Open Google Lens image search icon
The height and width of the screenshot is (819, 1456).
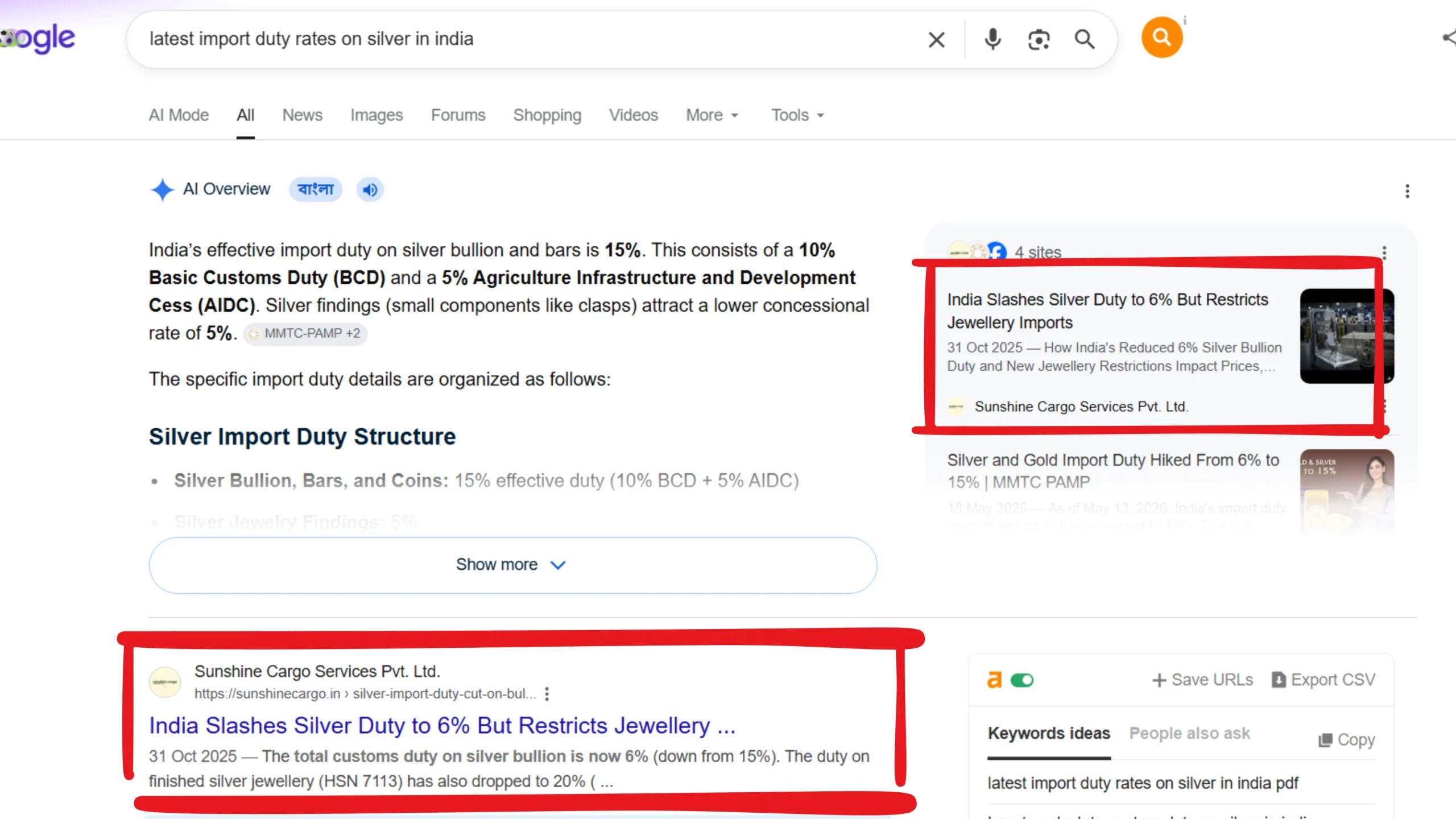coord(1039,40)
